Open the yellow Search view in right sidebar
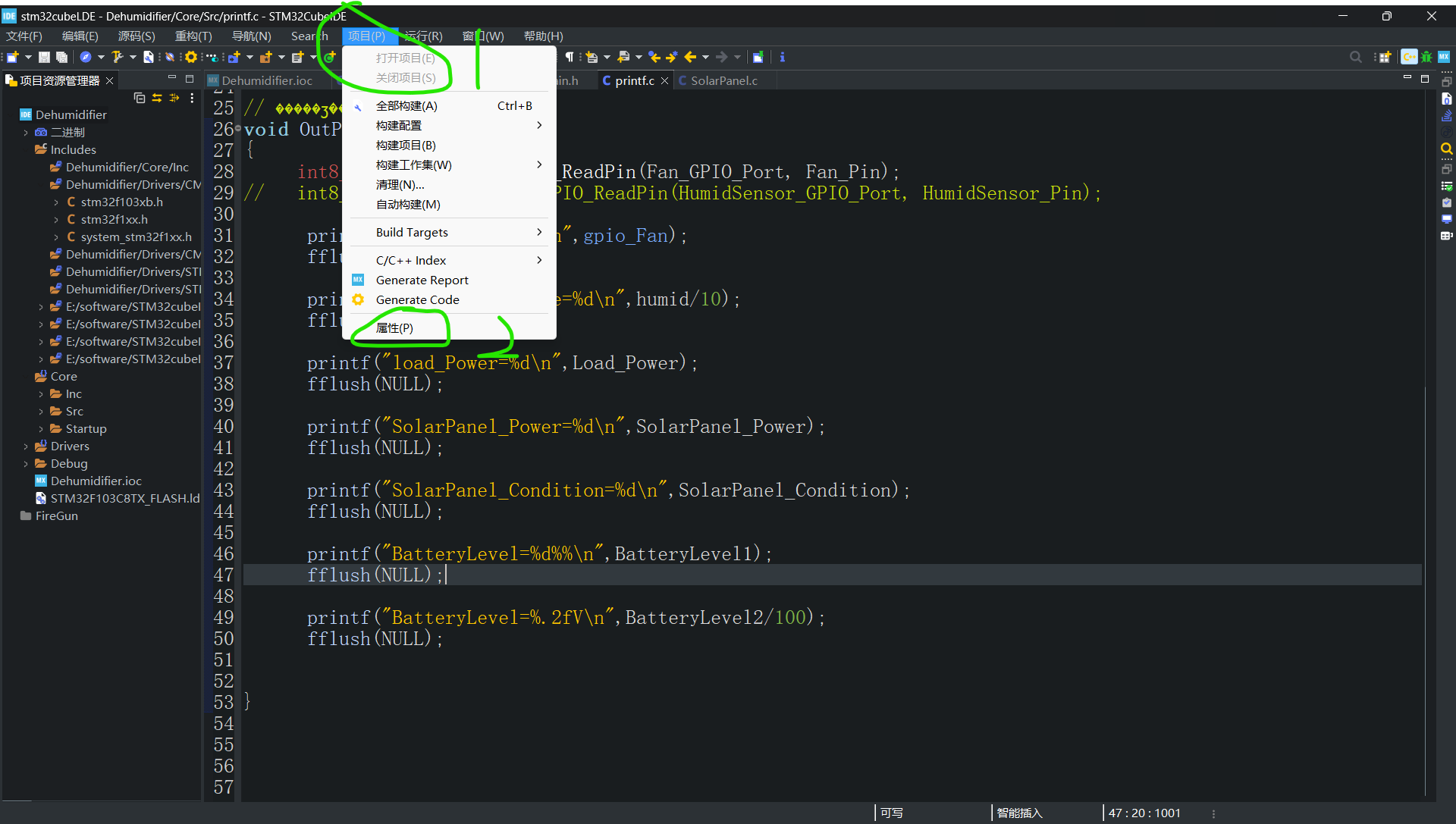Screen dimensions: 1456x824 point(1447,149)
